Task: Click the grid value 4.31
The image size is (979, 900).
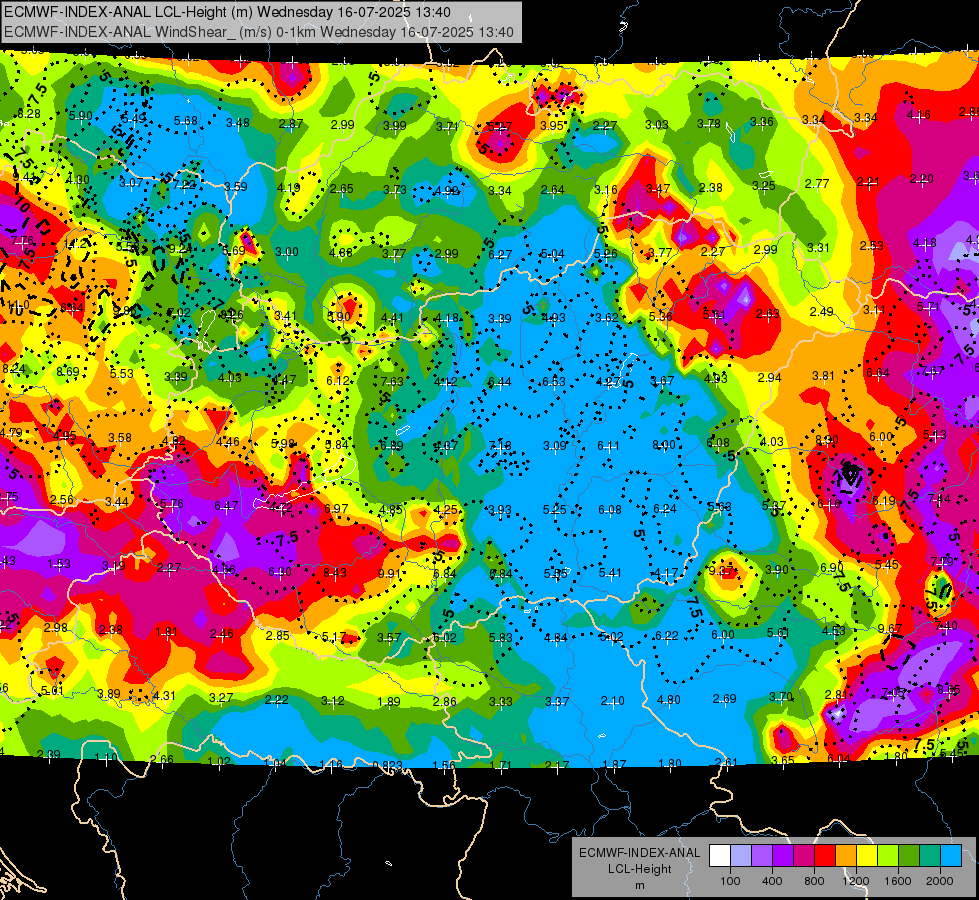Action: point(164,695)
